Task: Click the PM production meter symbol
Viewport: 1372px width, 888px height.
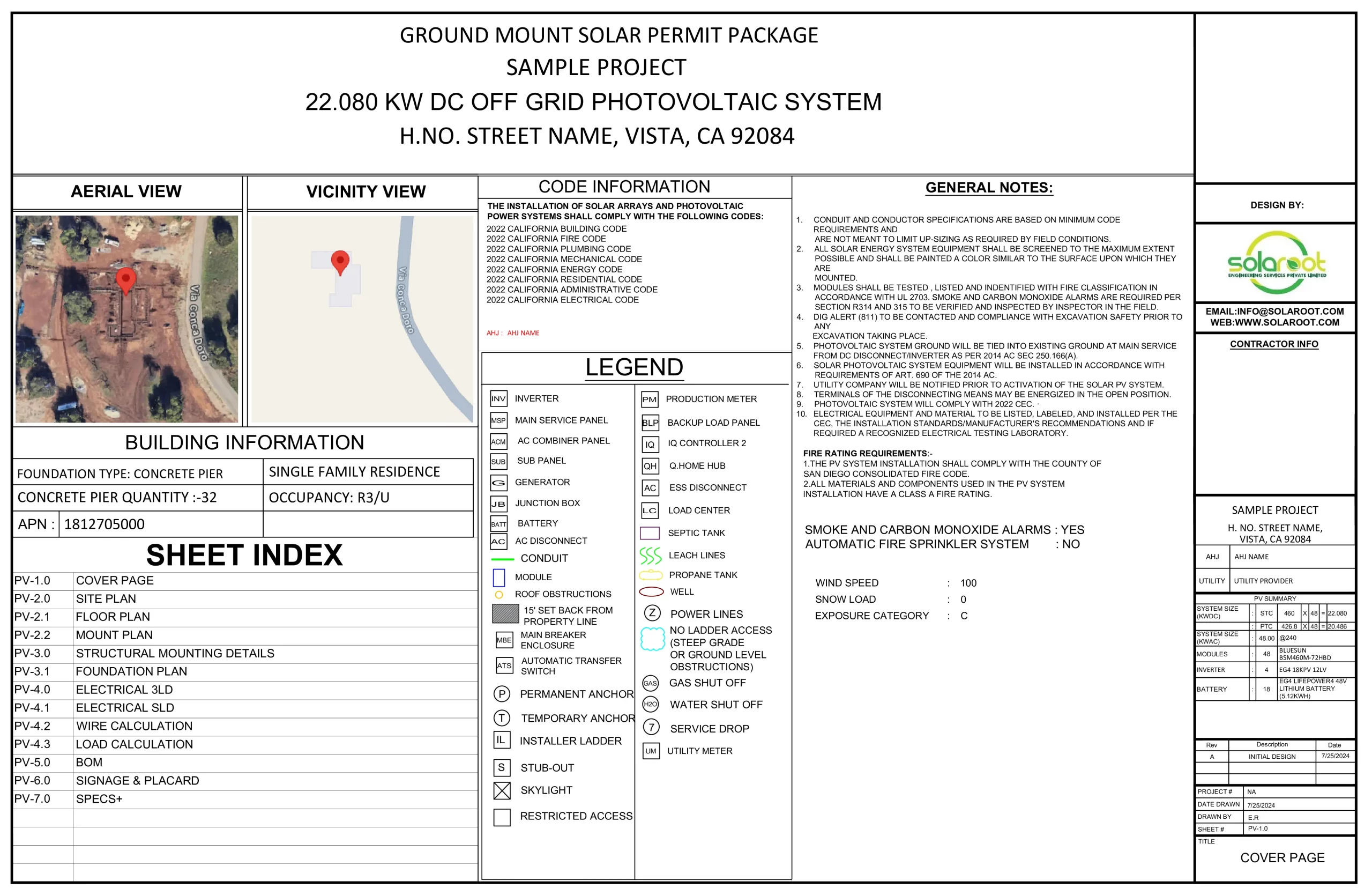Action: tap(650, 399)
